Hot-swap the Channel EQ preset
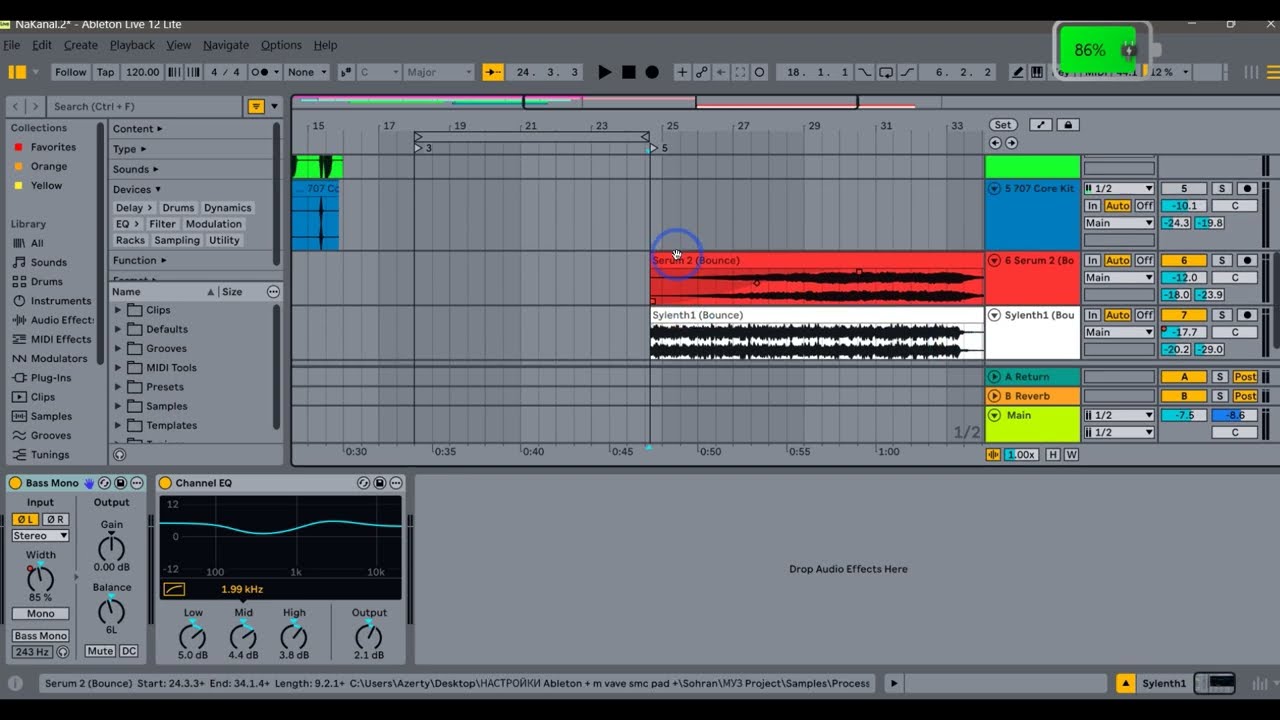The image size is (1280, 720). [363, 483]
